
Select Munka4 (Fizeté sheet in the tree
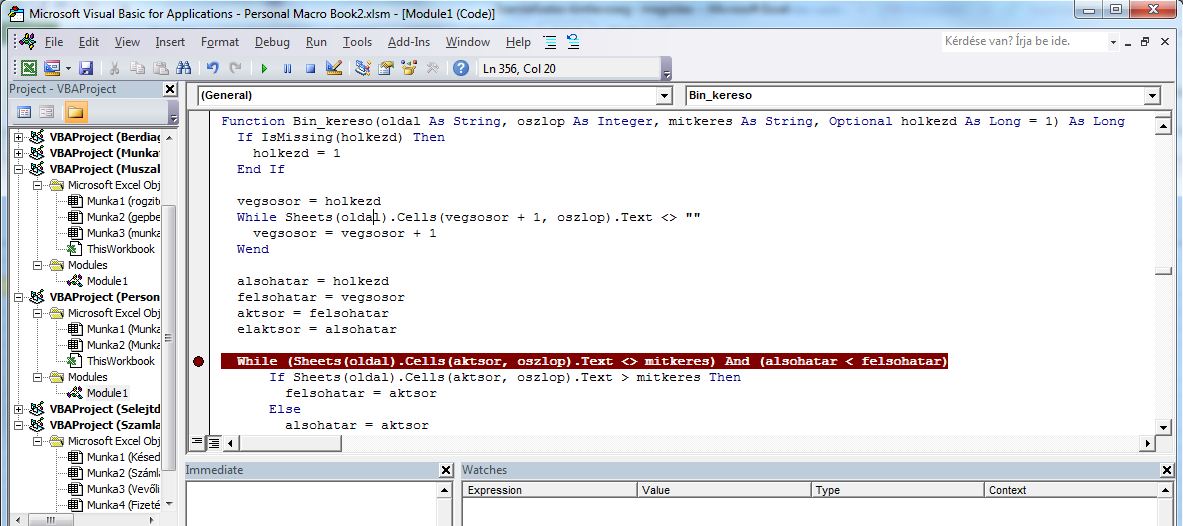click(x=123, y=505)
